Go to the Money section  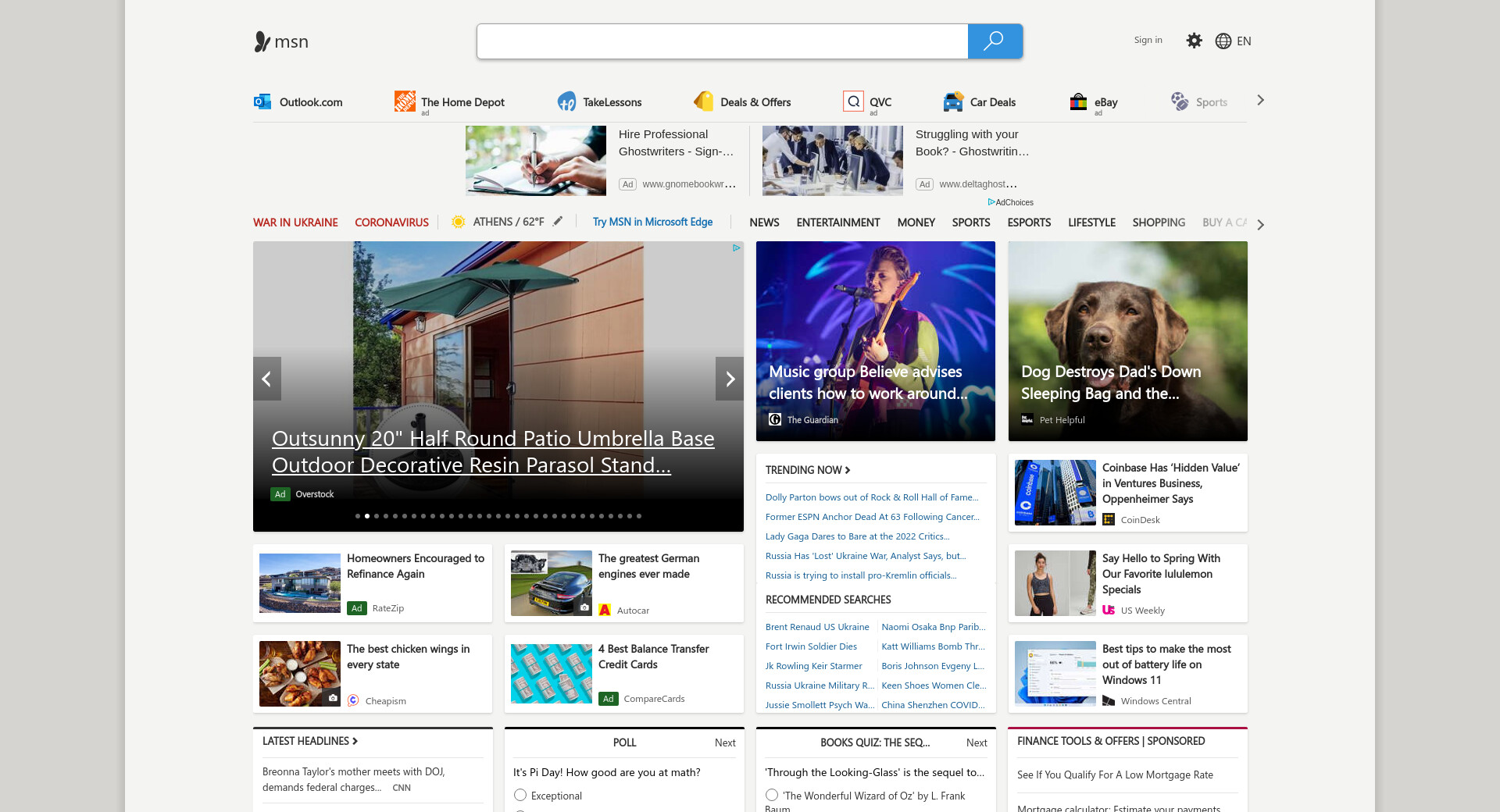tap(916, 223)
